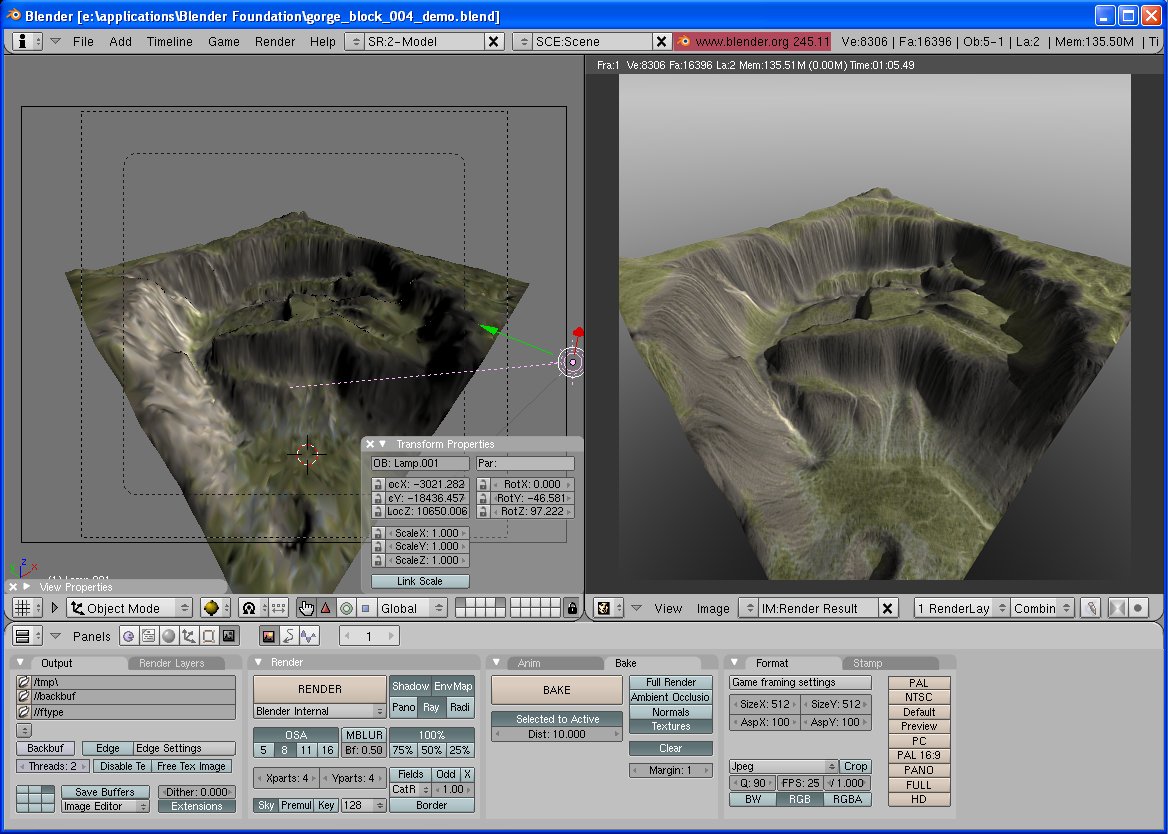Select the rotate manipulator ring icon
The height and width of the screenshot is (834, 1168).
(x=346, y=608)
